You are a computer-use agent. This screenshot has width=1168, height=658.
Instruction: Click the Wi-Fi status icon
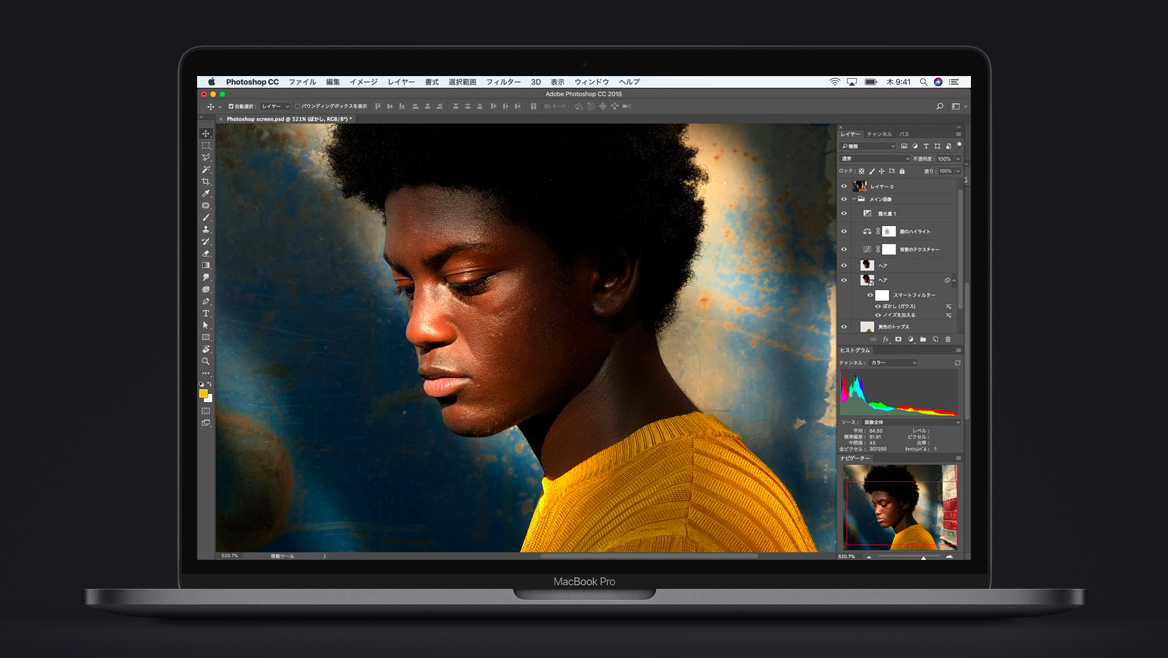tap(835, 82)
